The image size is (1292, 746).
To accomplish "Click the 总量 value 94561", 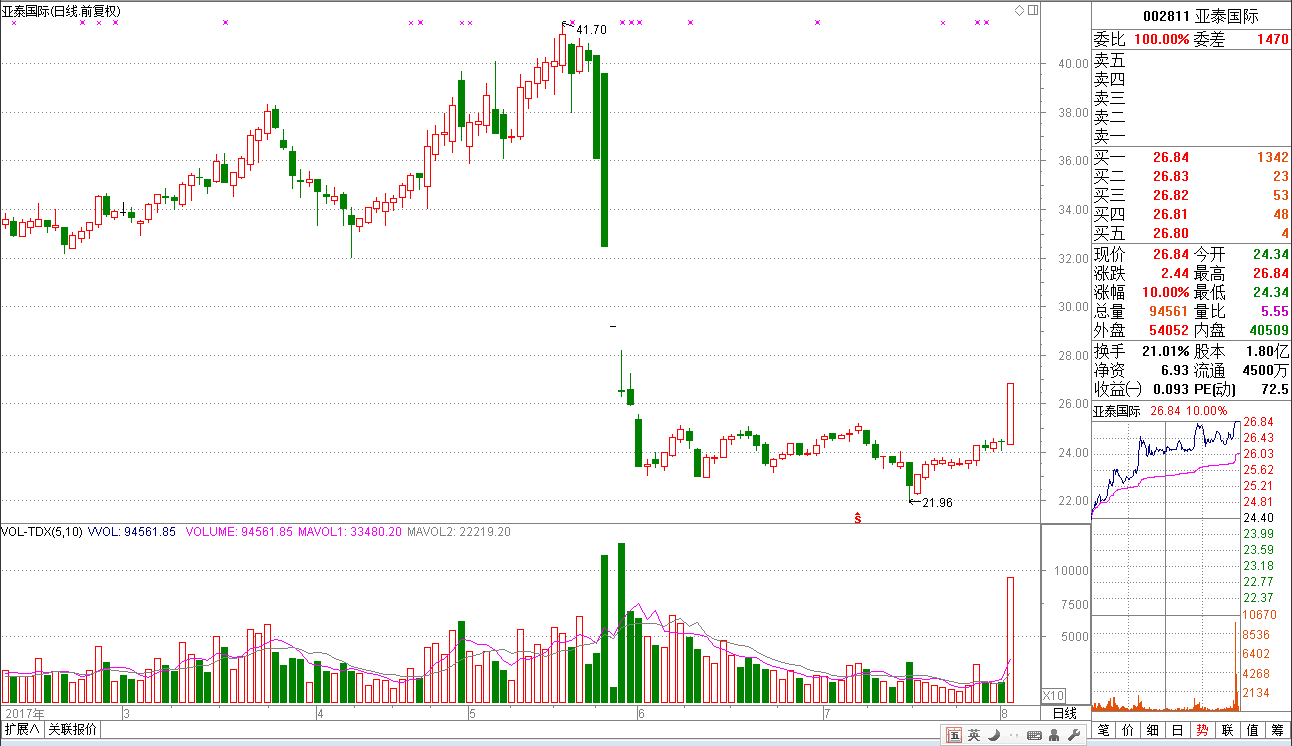I will pyautogui.click(x=1169, y=311).
